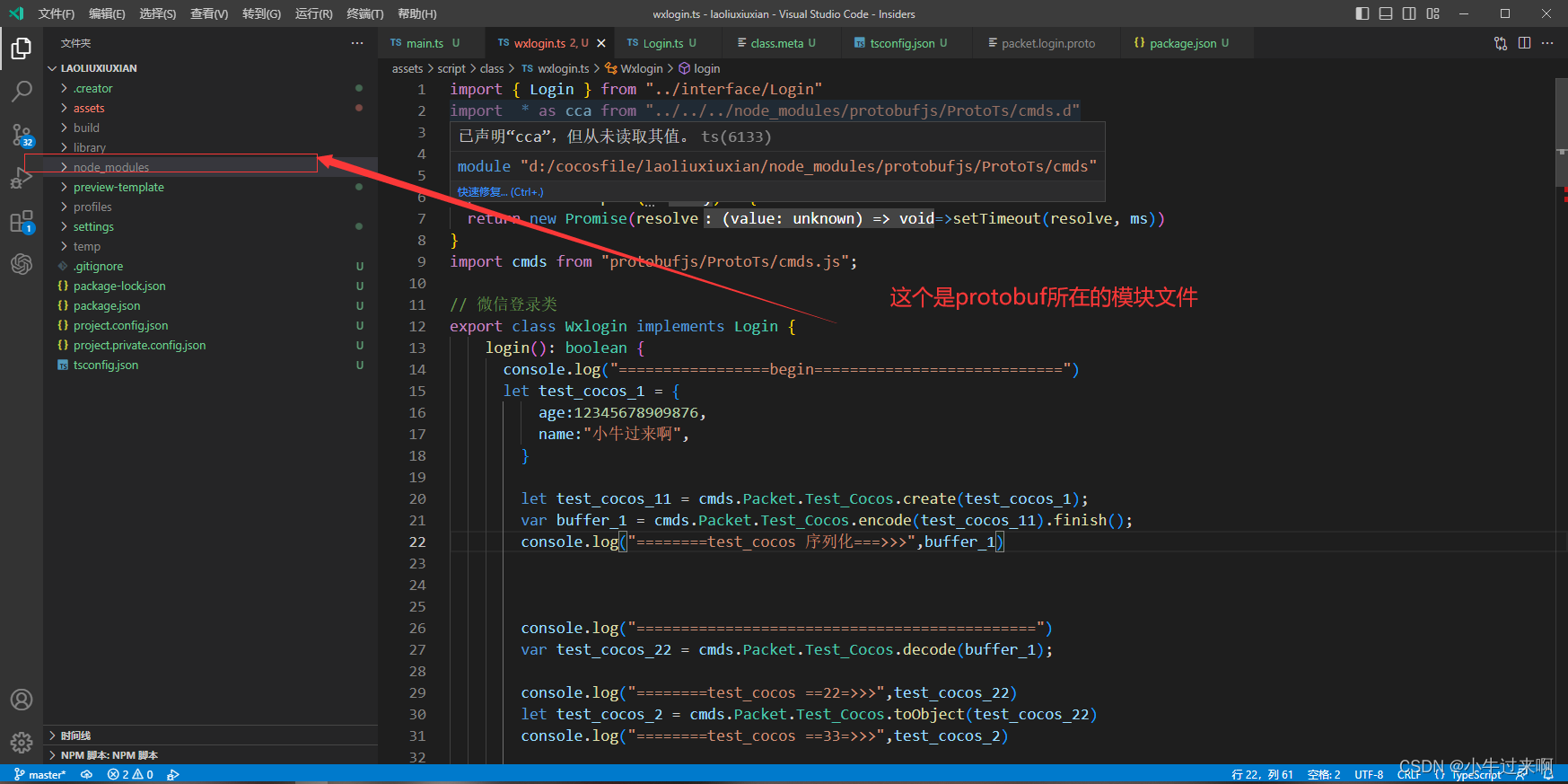1568x784 pixels.
Task: Close the wxlogin.ts editor tab
Action: 601,43
